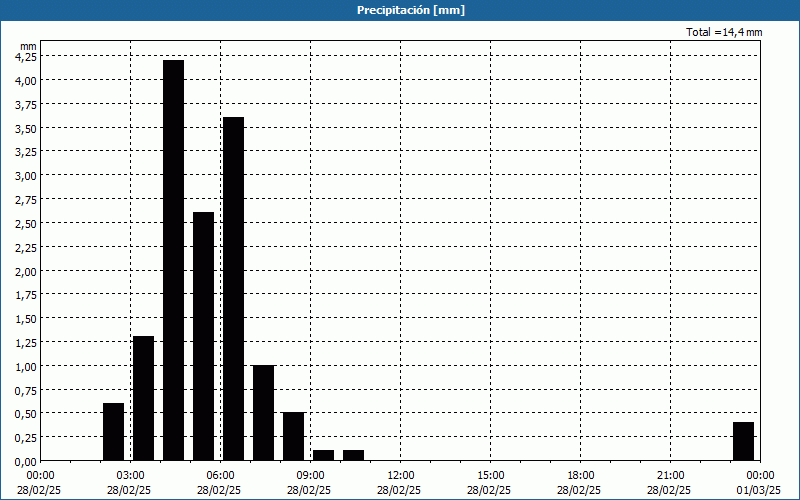The width and height of the screenshot is (800, 500).
Task: Click the 15:00 28/02/25 x-axis label
Action: [490, 483]
